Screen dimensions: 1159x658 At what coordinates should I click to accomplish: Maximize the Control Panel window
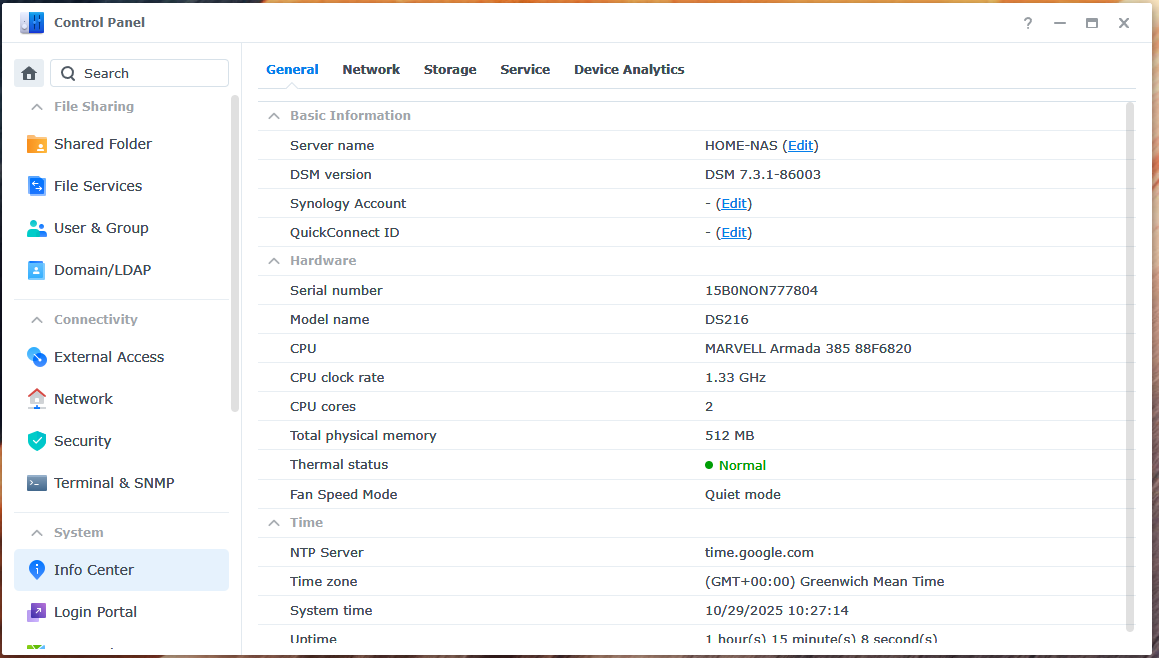point(1092,23)
